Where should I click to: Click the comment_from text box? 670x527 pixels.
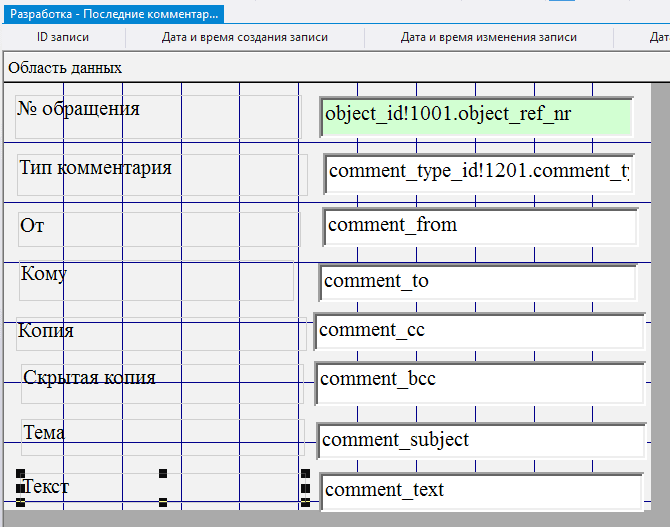click(x=480, y=226)
